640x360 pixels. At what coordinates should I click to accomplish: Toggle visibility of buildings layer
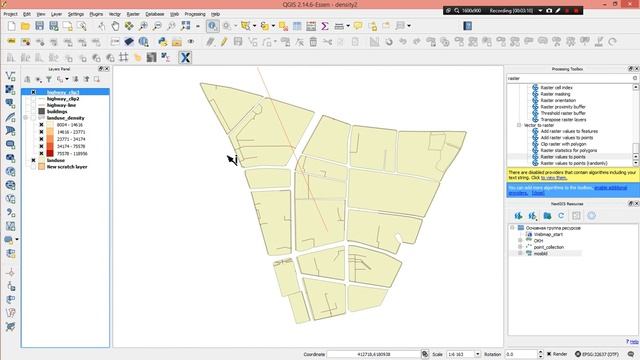[33, 111]
